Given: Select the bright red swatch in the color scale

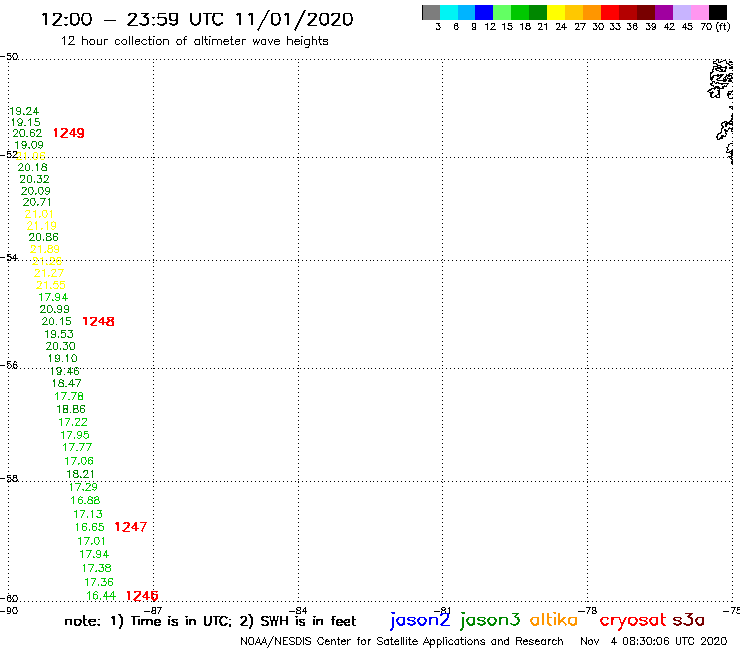Looking at the screenshot, I should click(x=610, y=12).
